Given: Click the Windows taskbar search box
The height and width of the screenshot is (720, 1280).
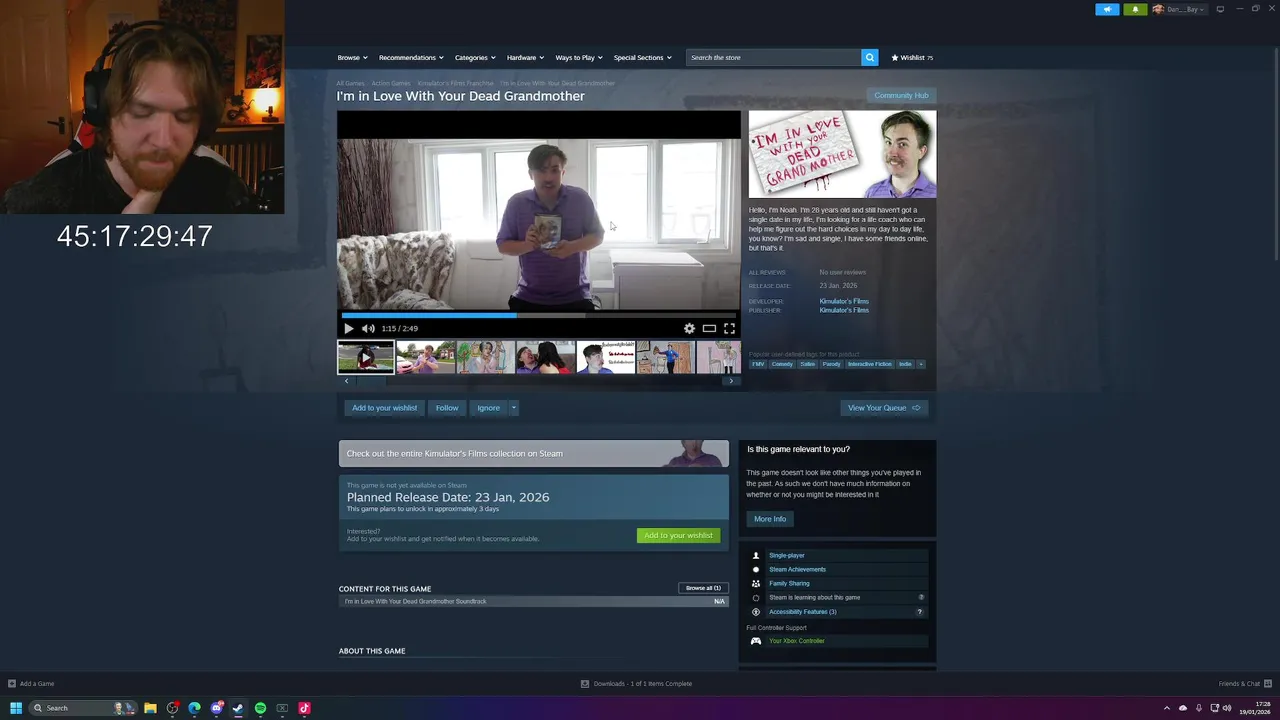Looking at the screenshot, I should point(84,708).
